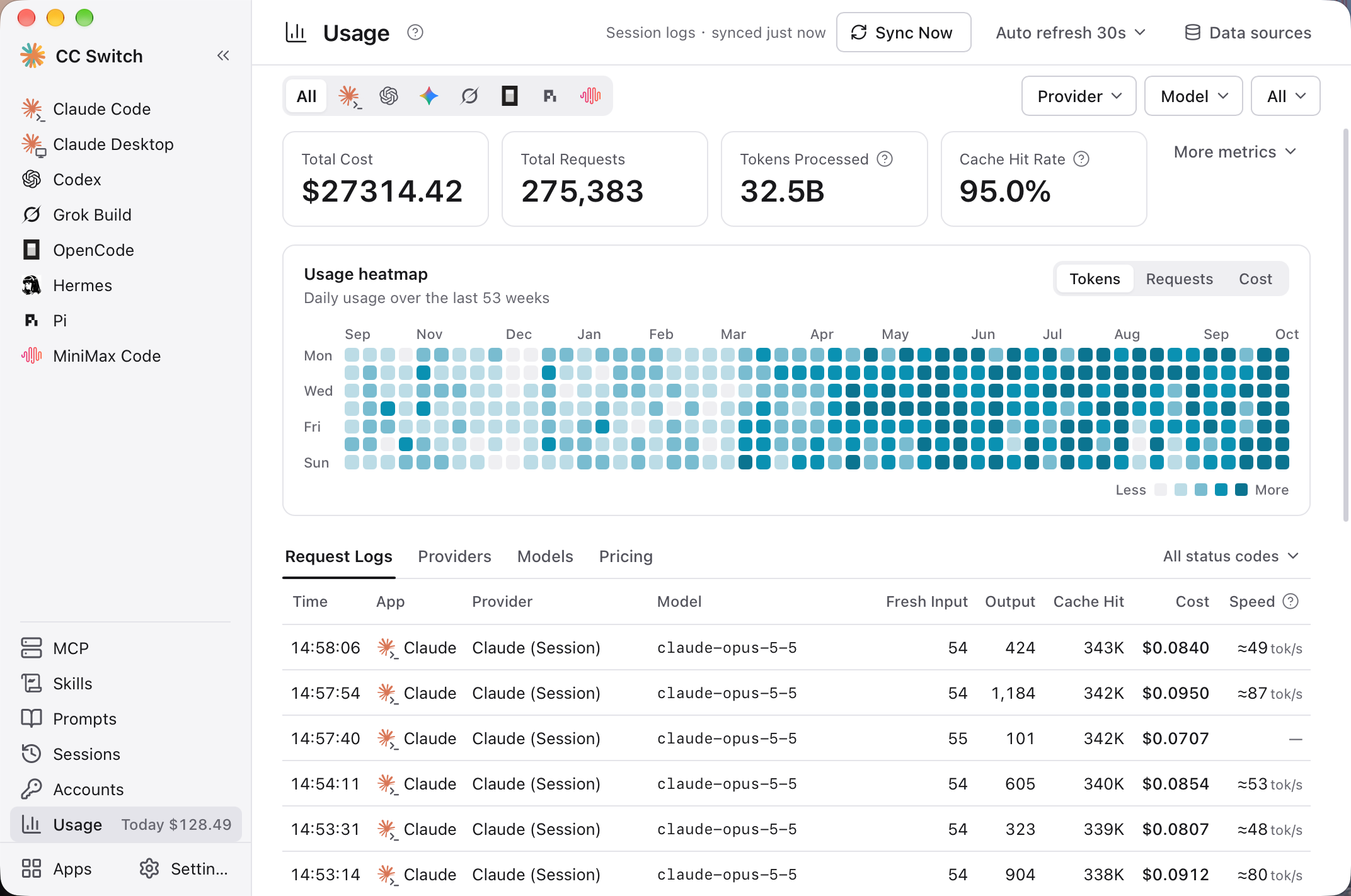The image size is (1351, 896).
Task: Switch heatmap to Cost
Action: coord(1255,279)
